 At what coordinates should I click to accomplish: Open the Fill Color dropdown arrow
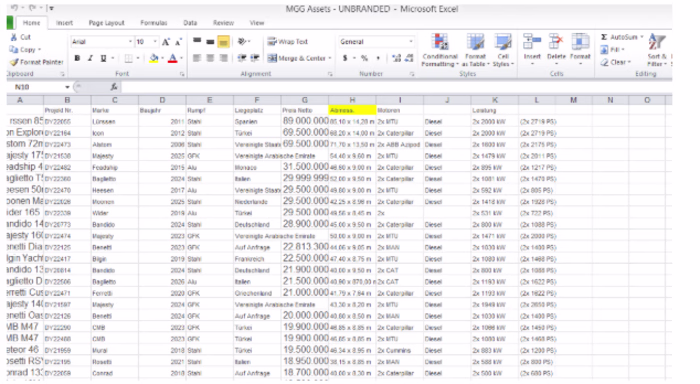(162, 58)
